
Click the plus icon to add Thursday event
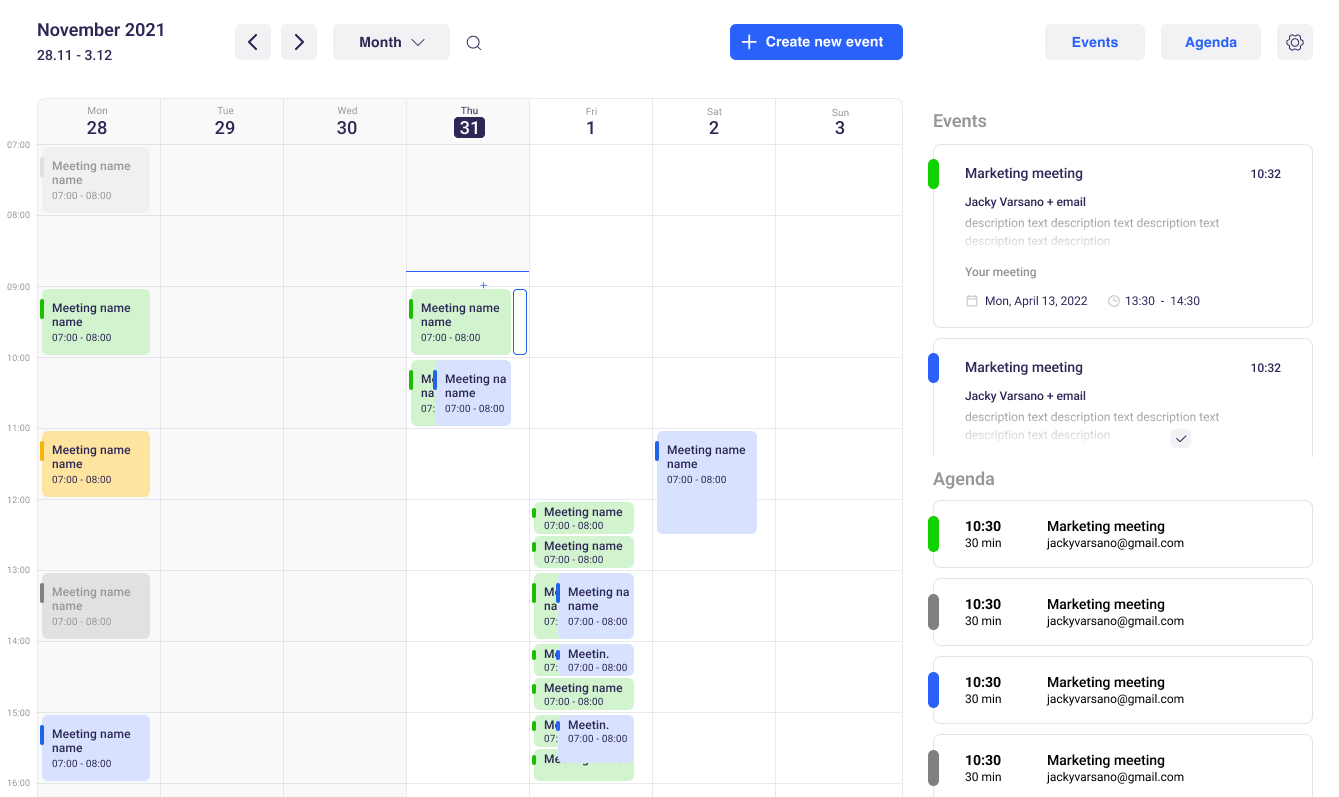483,285
